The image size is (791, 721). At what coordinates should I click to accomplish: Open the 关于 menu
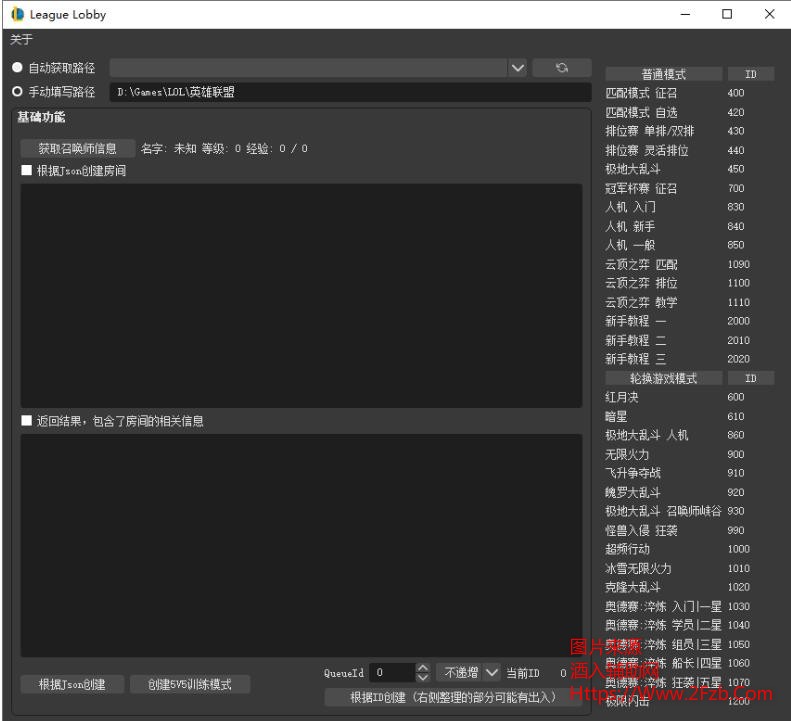click(x=21, y=40)
